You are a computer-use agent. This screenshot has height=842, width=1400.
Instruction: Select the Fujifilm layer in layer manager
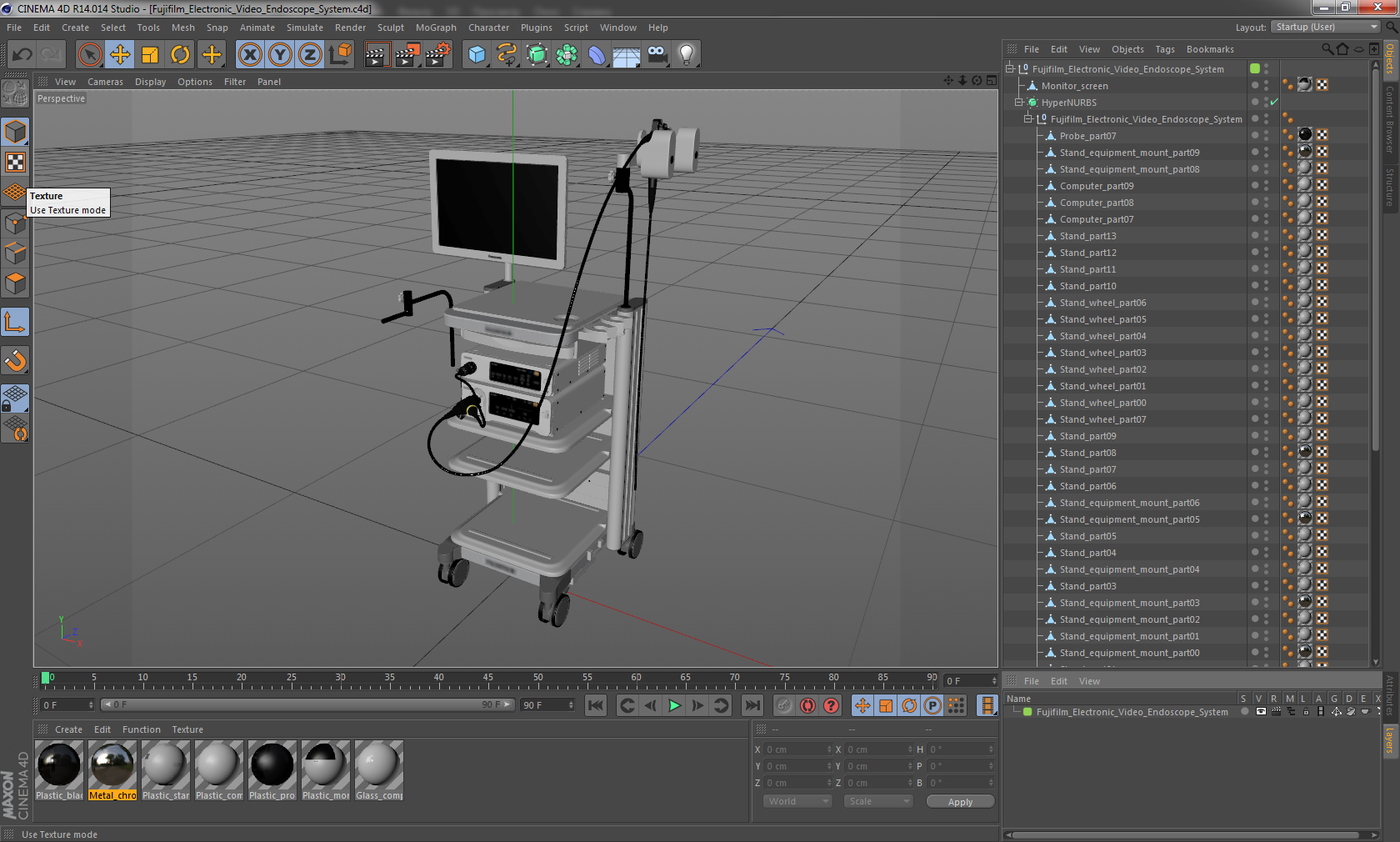point(1132,712)
